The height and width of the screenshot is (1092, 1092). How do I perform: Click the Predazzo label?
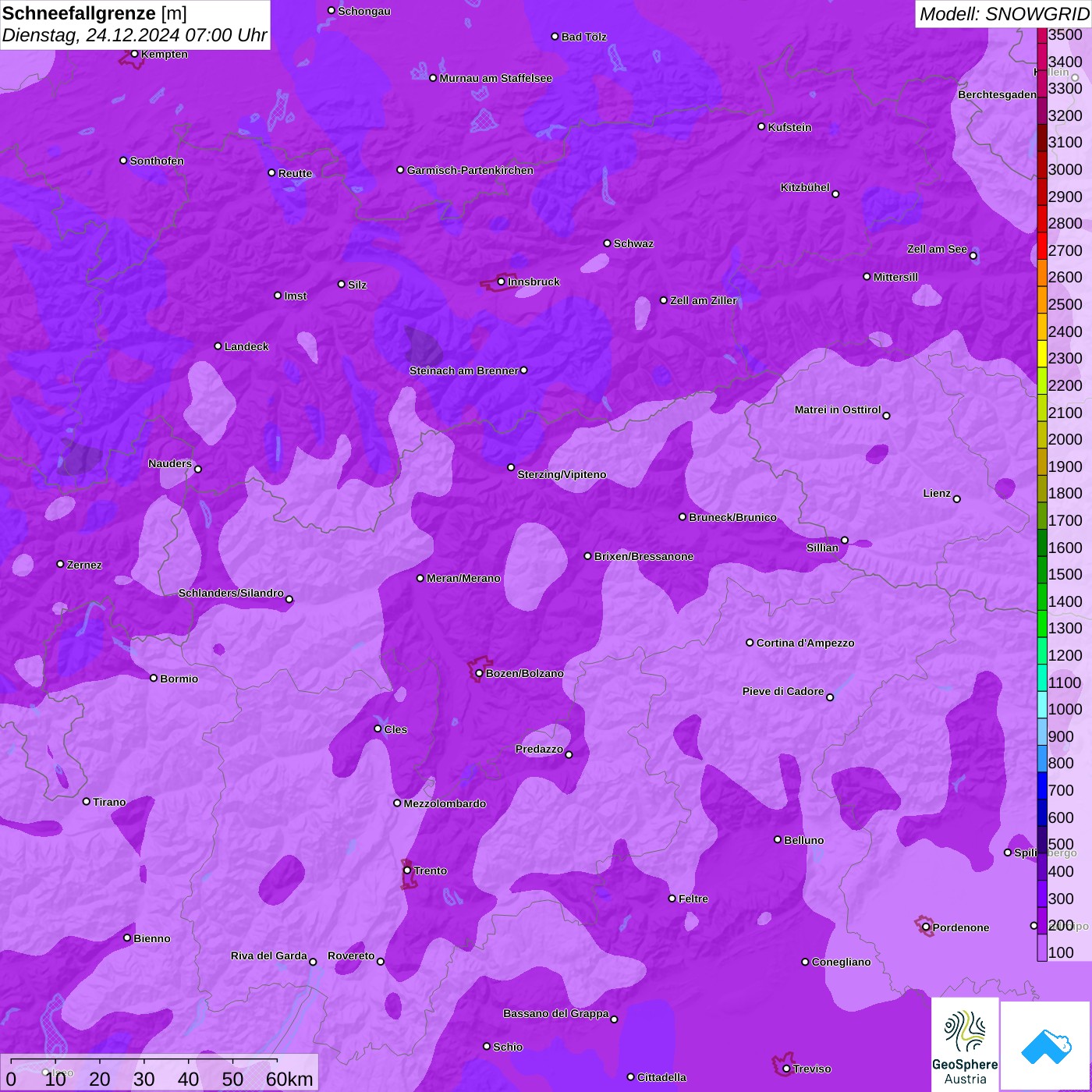click(539, 749)
